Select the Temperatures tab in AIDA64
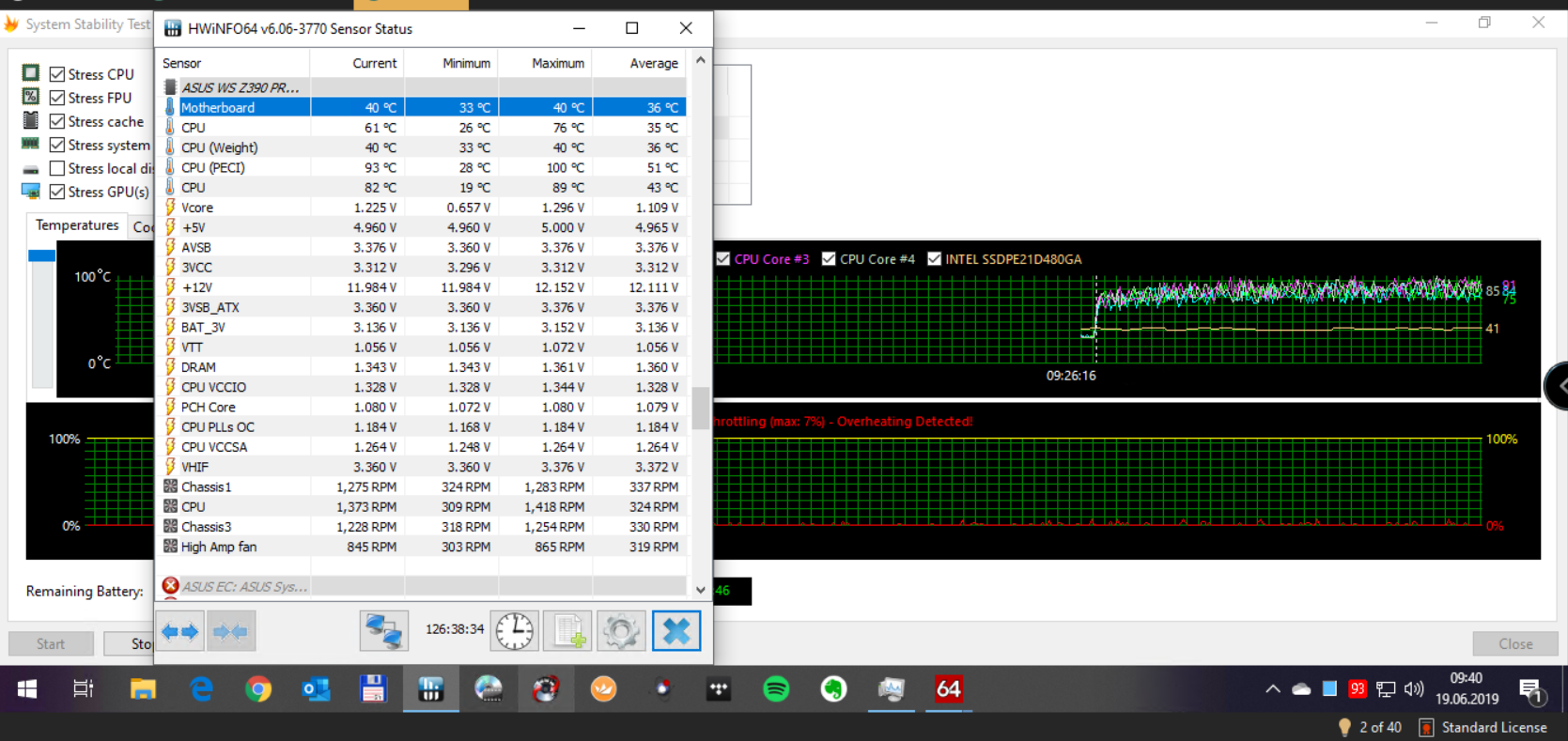 (x=77, y=225)
